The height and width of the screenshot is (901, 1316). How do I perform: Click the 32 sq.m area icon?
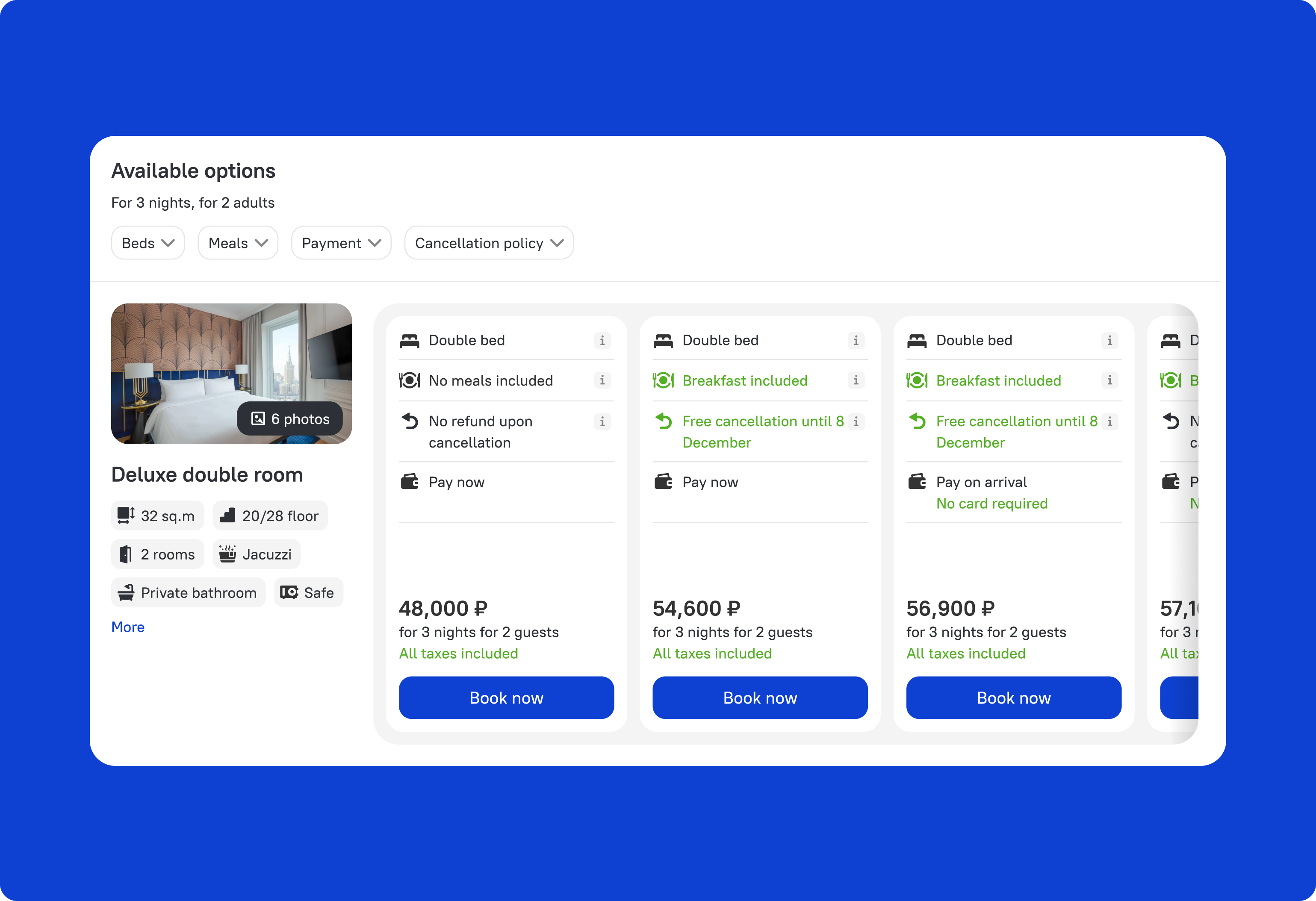pyautogui.click(x=126, y=515)
